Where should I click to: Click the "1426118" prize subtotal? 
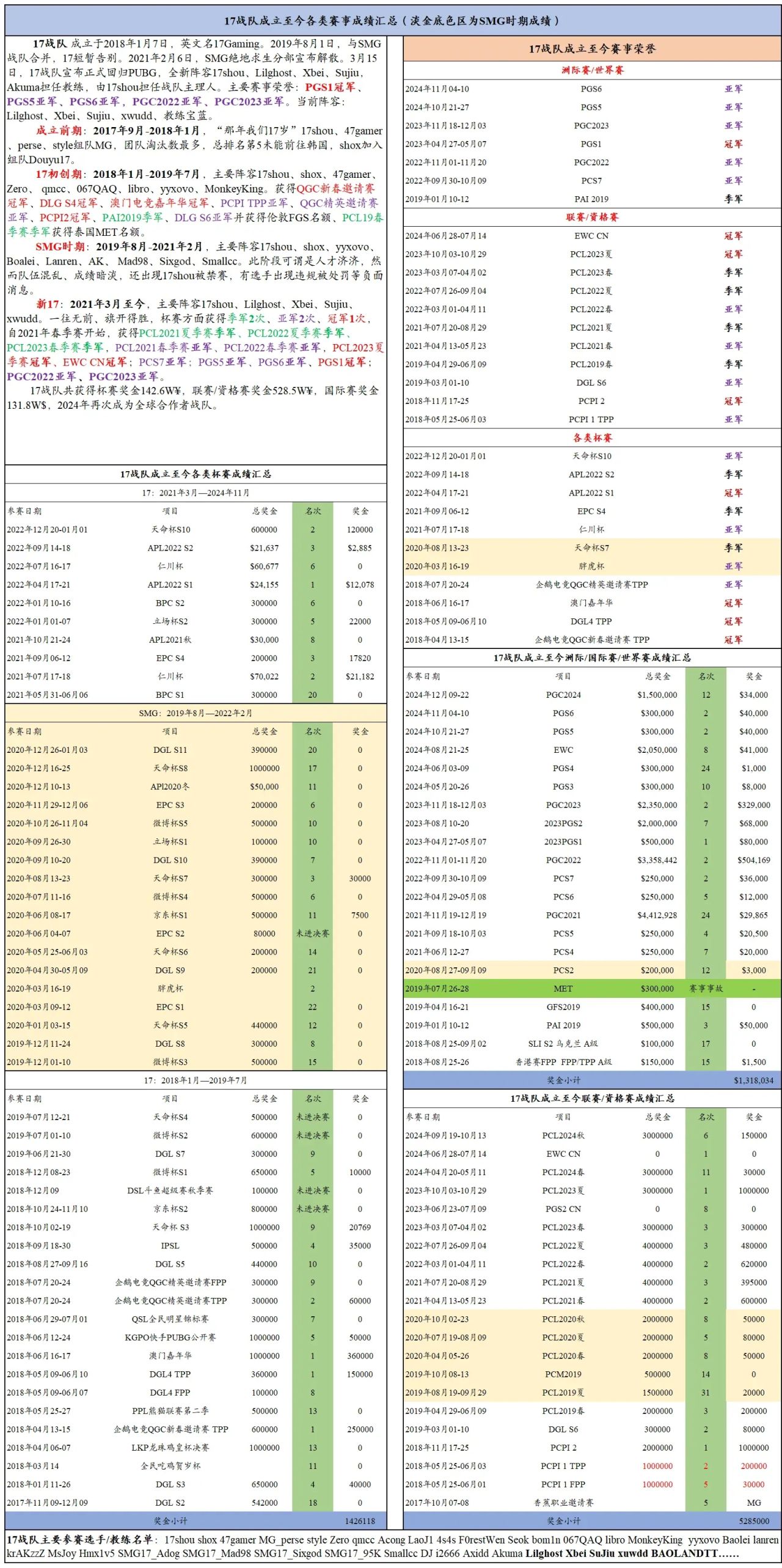pyautogui.click(x=360, y=1520)
